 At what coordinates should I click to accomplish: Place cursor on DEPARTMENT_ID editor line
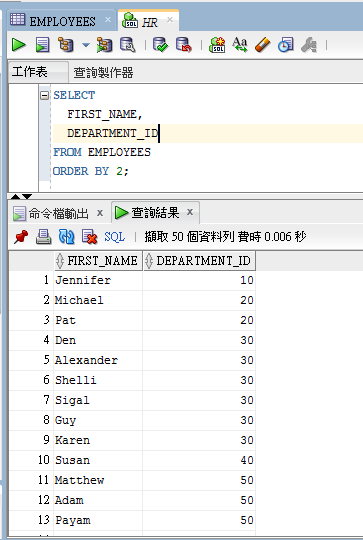[x=112, y=133]
